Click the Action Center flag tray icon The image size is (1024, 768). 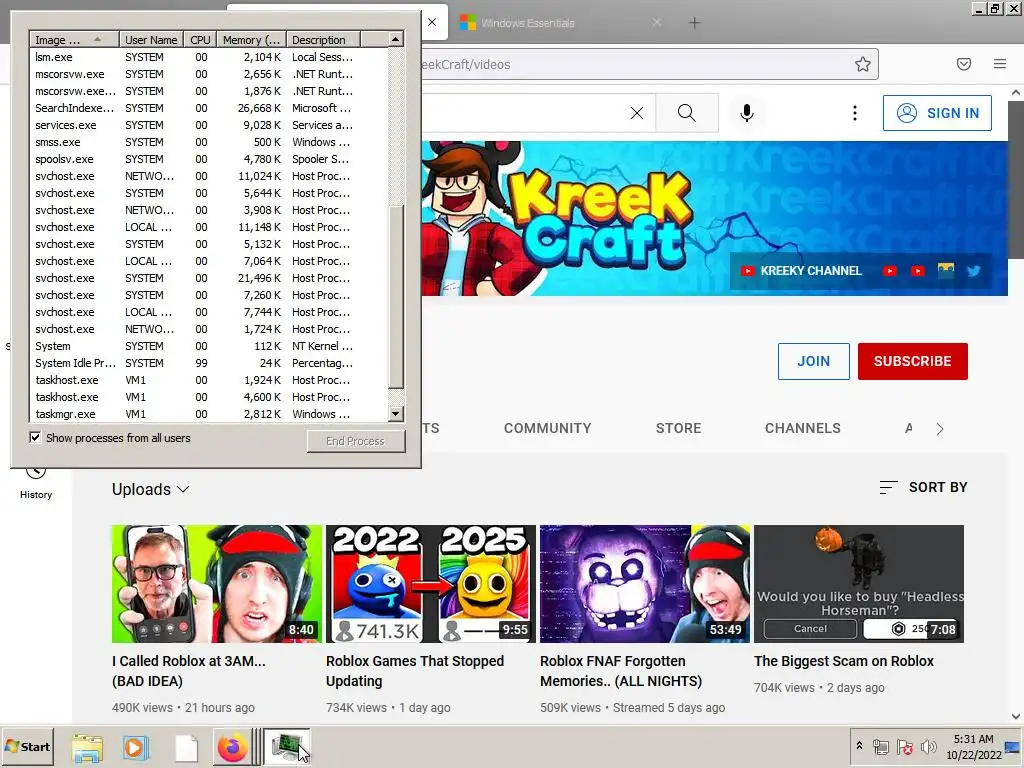pyautogui.click(x=904, y=746)
